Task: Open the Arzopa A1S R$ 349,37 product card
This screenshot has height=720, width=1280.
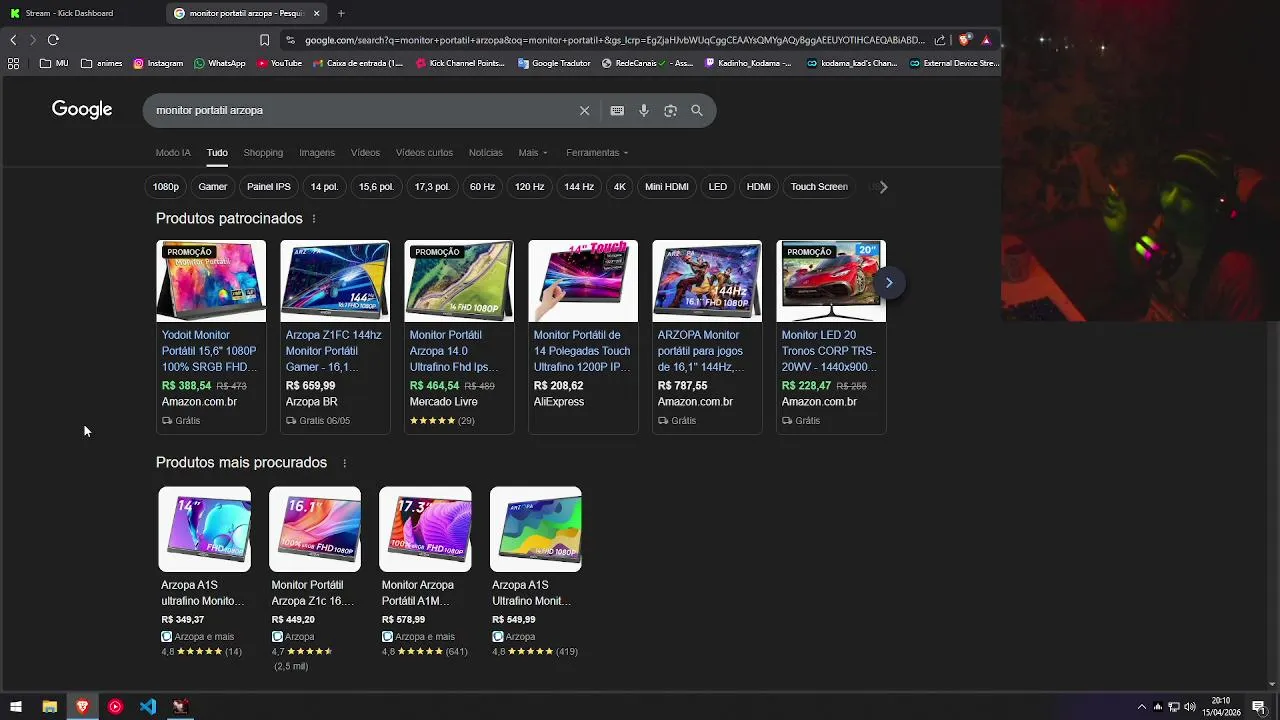Action: [x=204, y=572]
